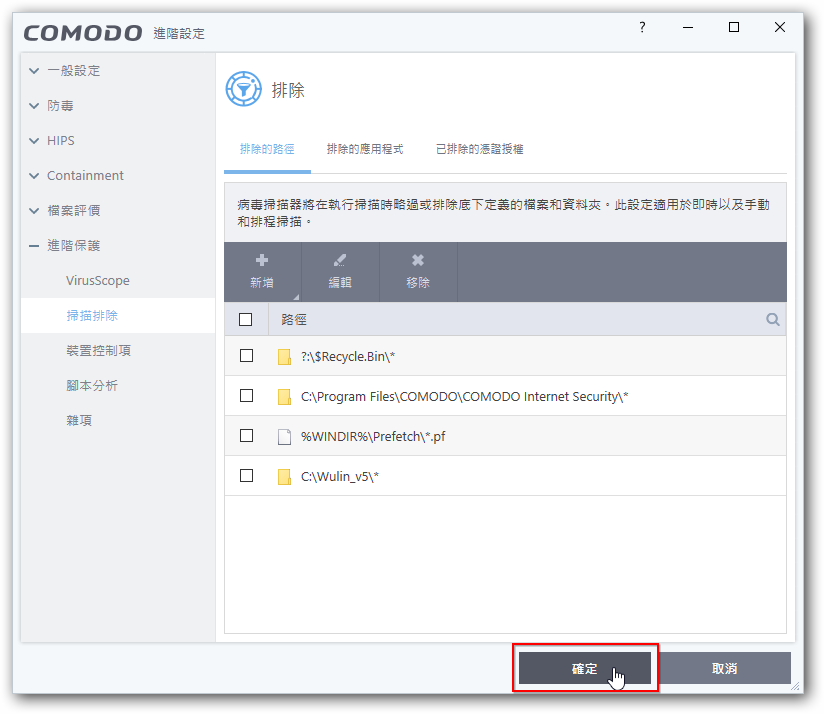Click the search magnifier in the 路徑 header

tap(772, 320)
